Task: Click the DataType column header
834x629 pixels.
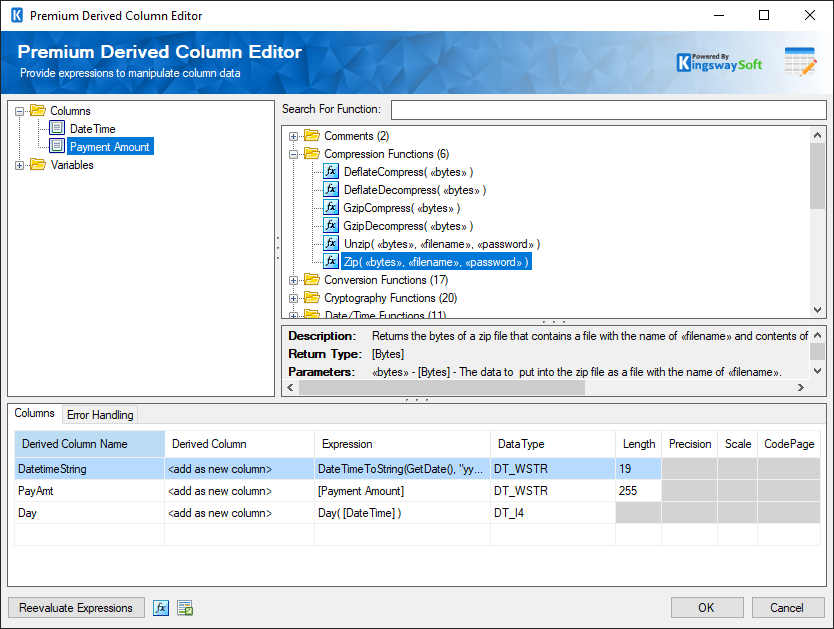Action: [553, 444]
